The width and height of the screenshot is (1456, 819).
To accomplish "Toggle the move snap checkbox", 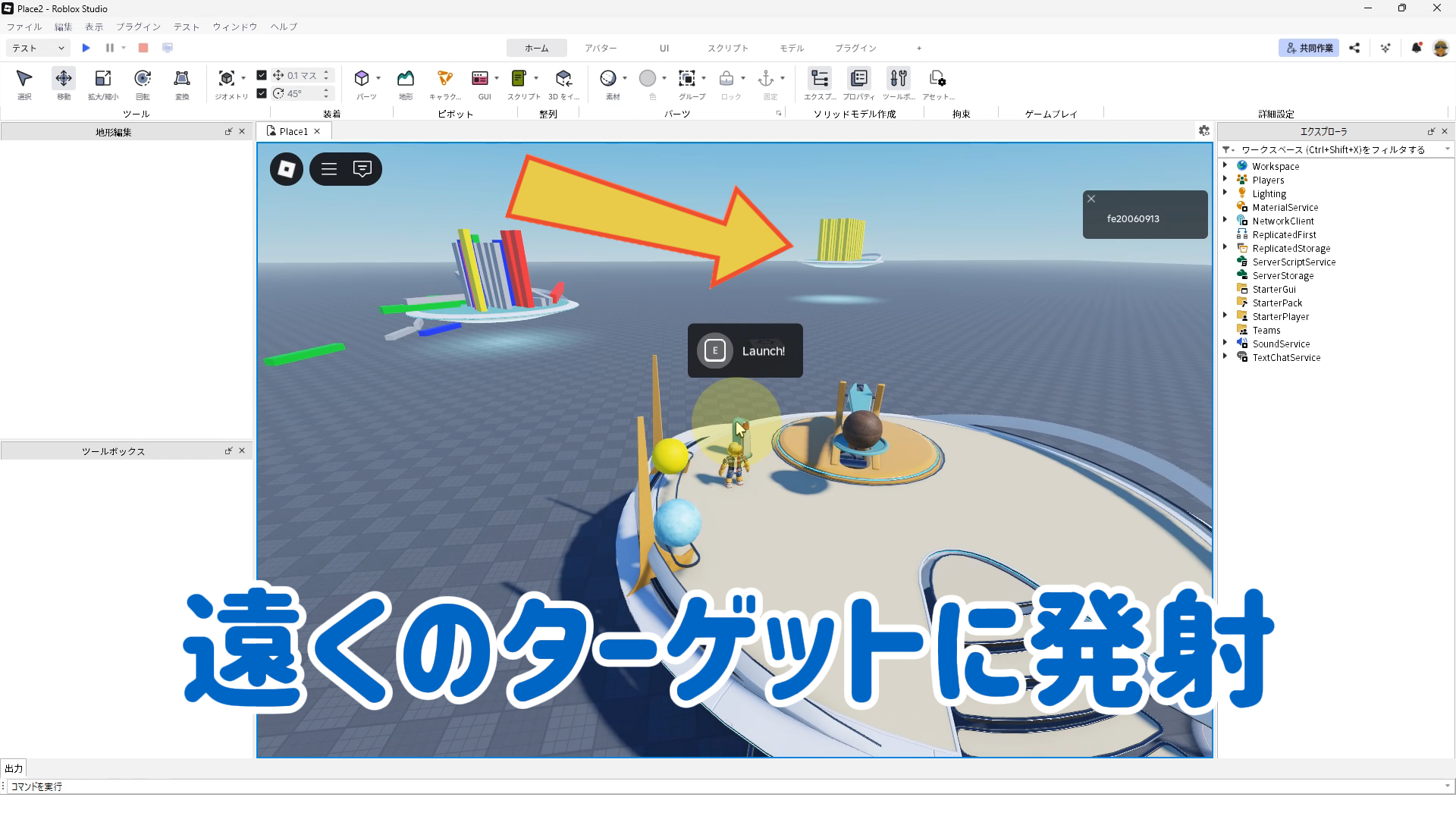I will pyautogui.click(x=262, y=75).
